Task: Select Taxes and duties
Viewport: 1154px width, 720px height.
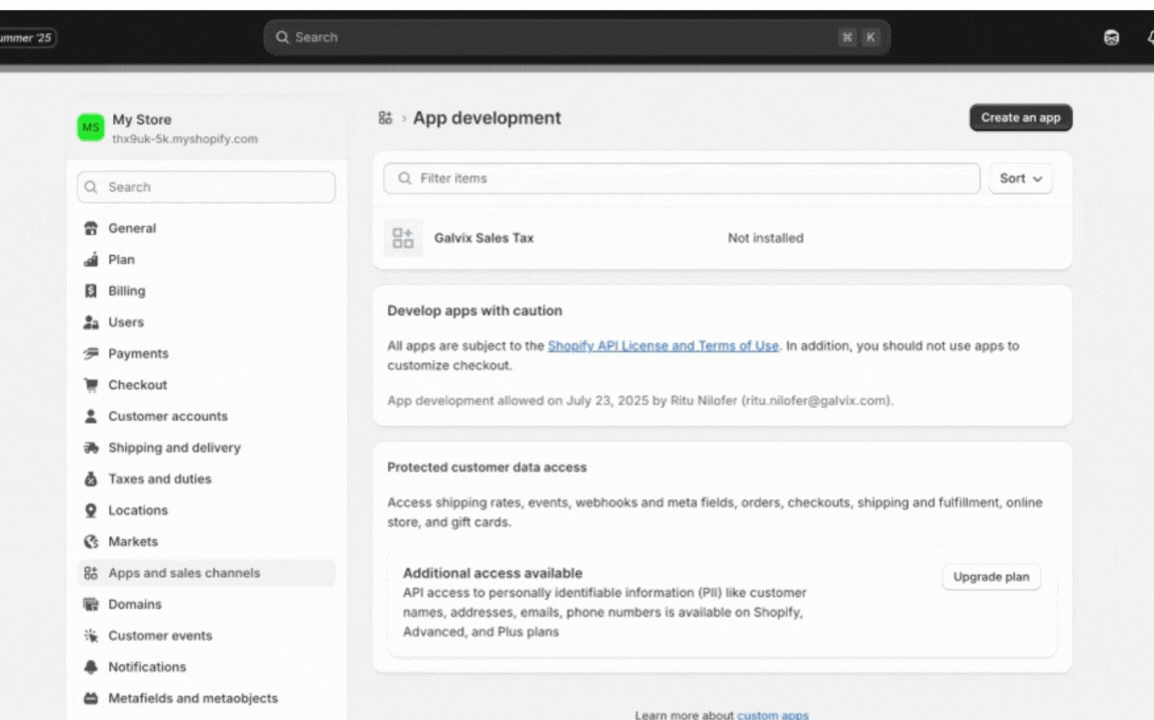Action: click(x=206, y=479)
